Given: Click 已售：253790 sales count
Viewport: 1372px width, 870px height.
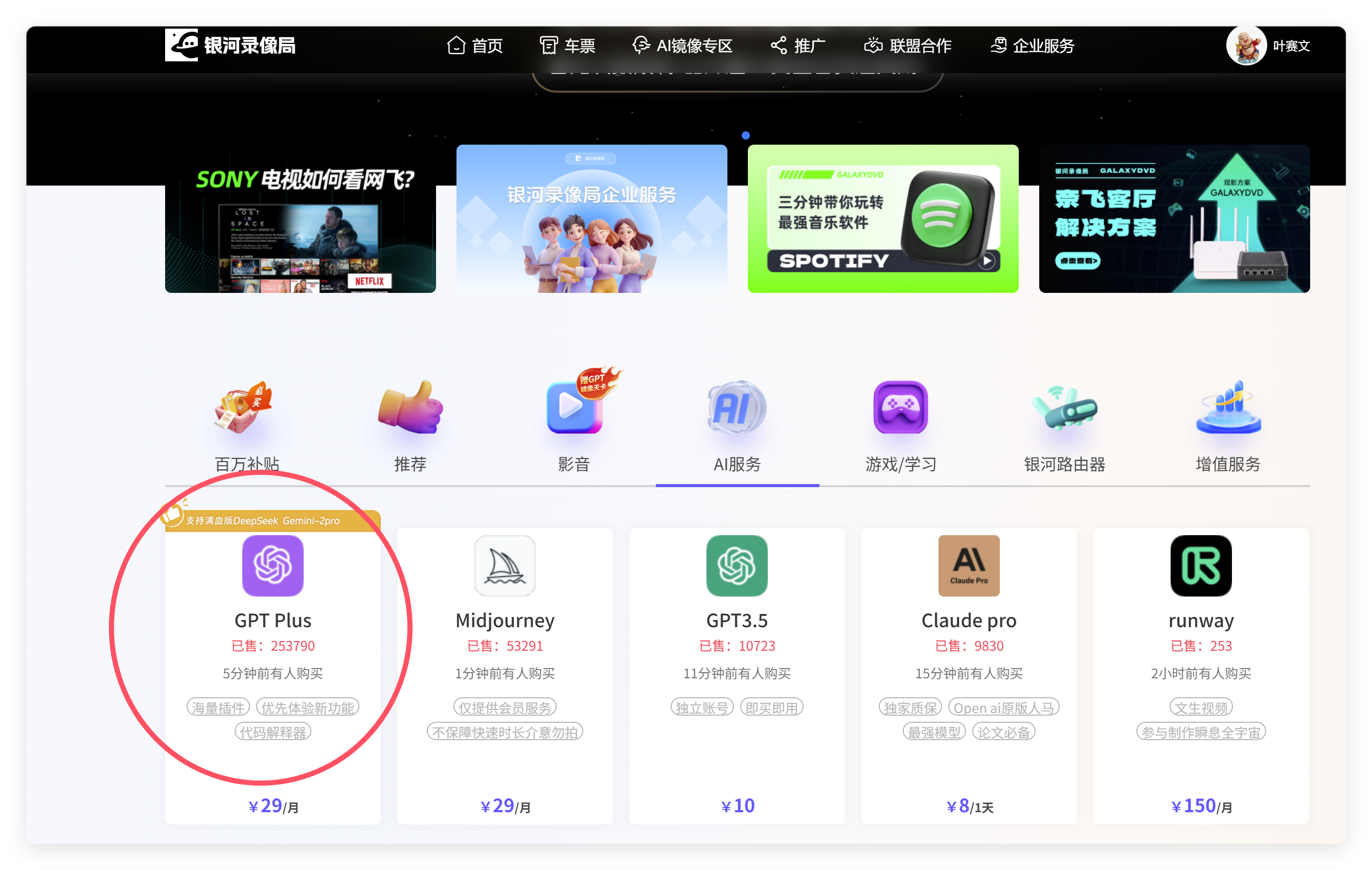Looking at the screenshot, I should pyautogui.click(x=273, y=646).
